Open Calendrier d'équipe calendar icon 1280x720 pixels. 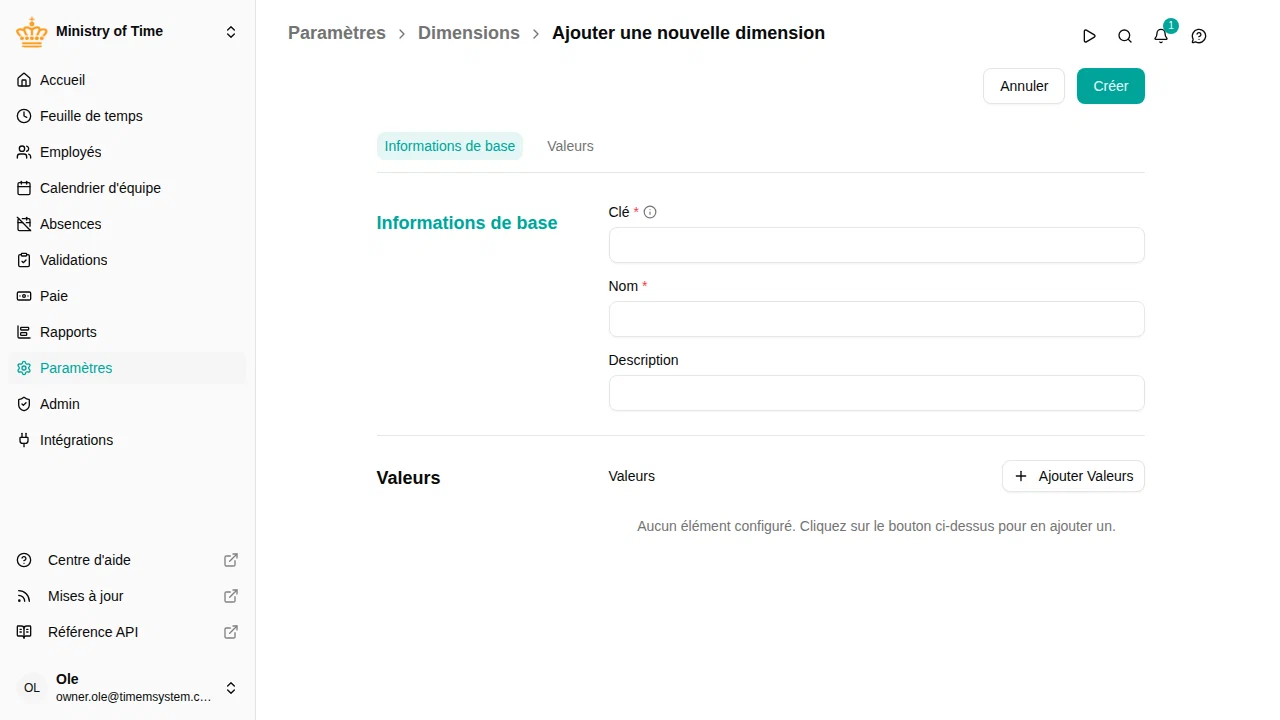coord(24,188)
